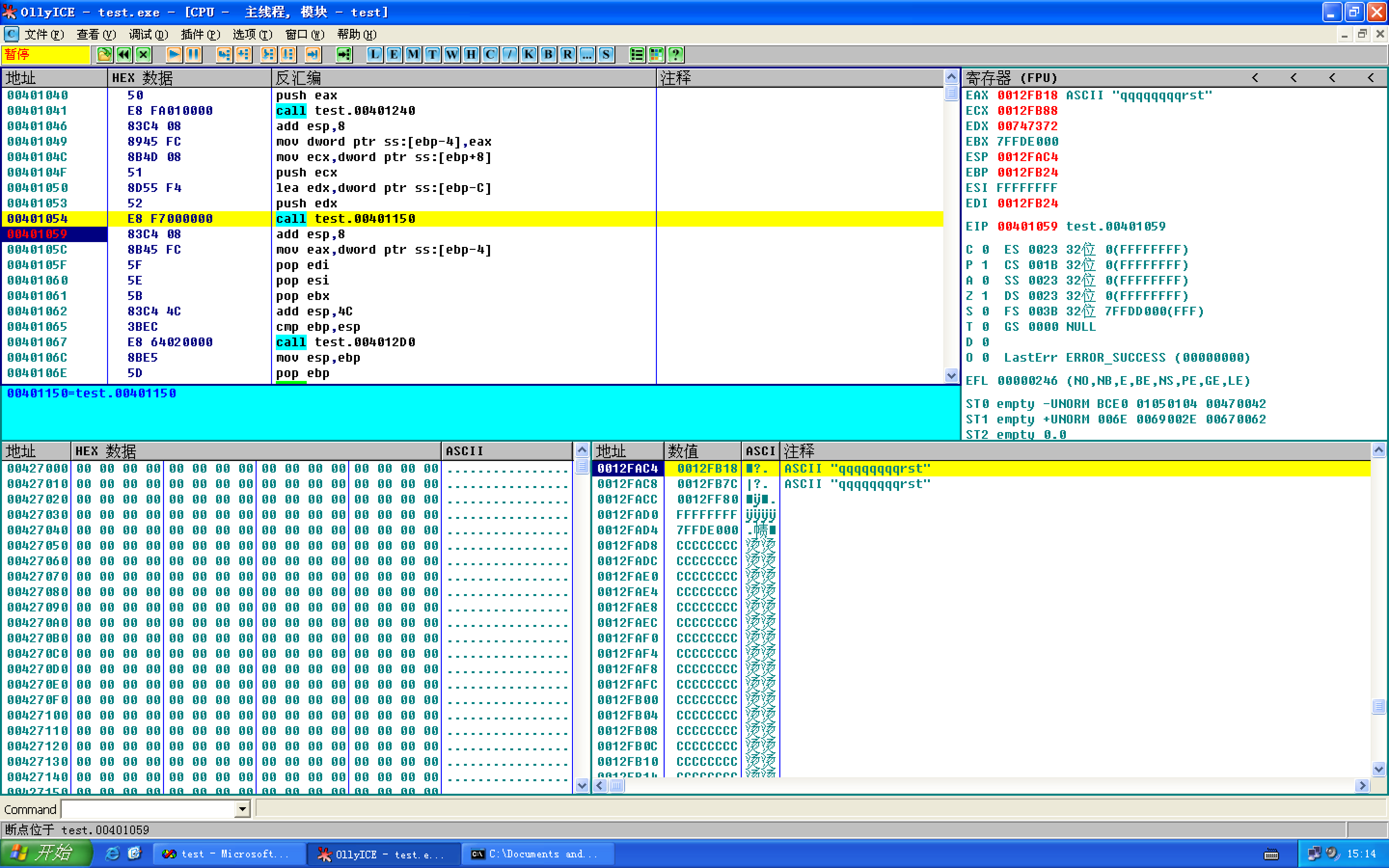The height and width of the screenshot is (868, 1389).
Task: Pause execution with the pause icon
Action: click(193, 54)
